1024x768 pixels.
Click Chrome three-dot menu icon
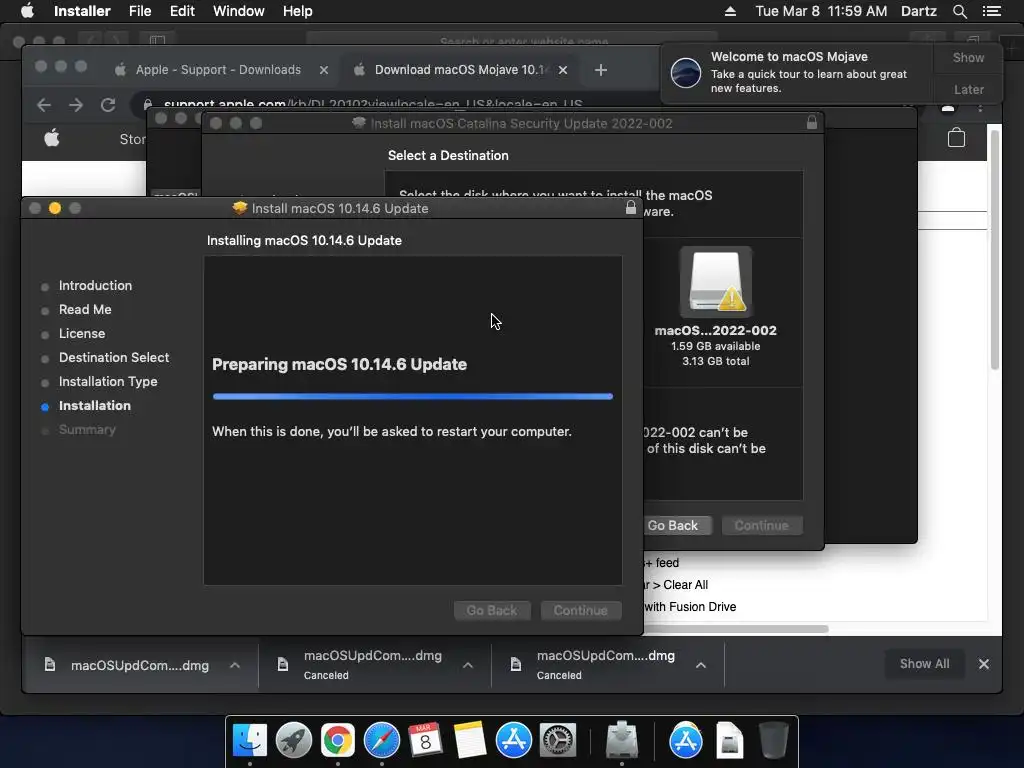tap(980, 108)
